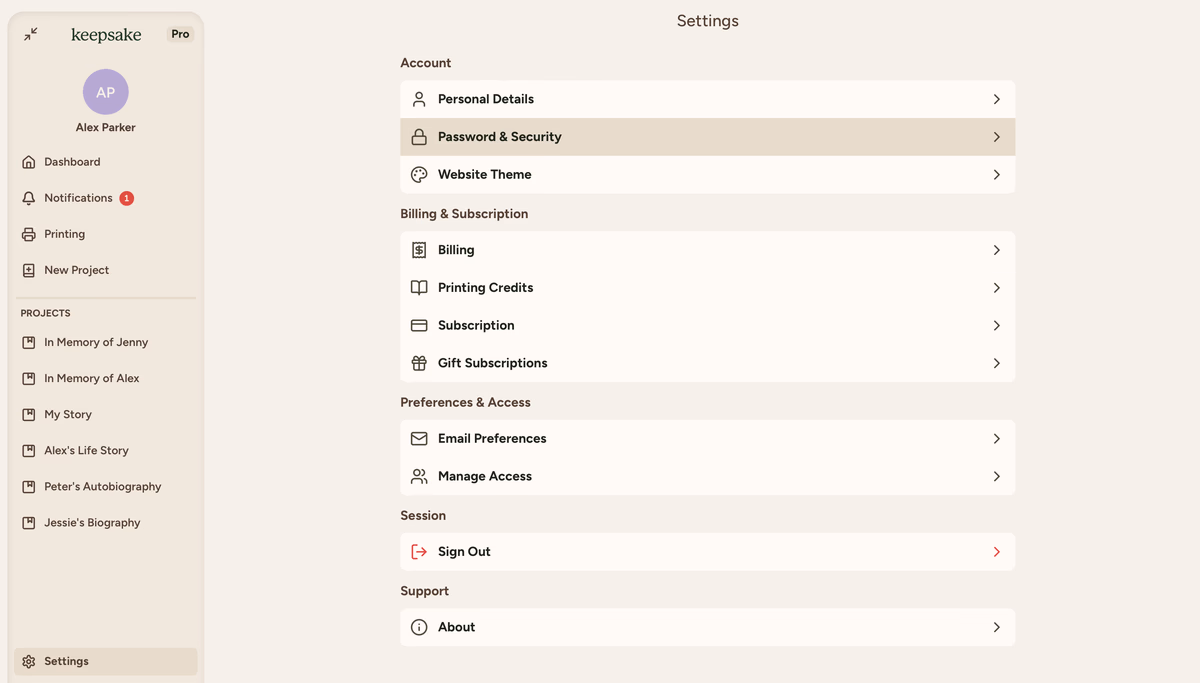1200x683 pixels.
Task: Open the Printing Credits settings row
Action: tap(706, 288)
